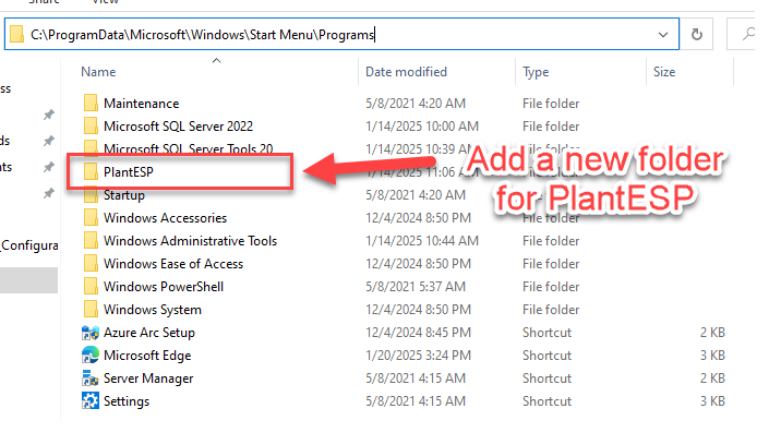The width and height of the screenshot is (768, 424).
Task: Select Settings shortcut name text
Action: [x=126, y=401]
